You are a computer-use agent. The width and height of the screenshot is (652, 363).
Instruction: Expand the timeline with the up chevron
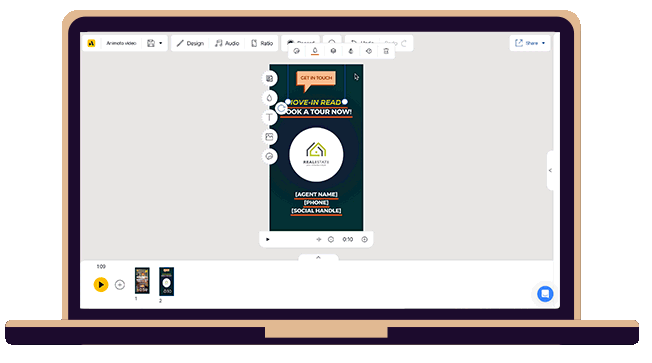point(319,258)
